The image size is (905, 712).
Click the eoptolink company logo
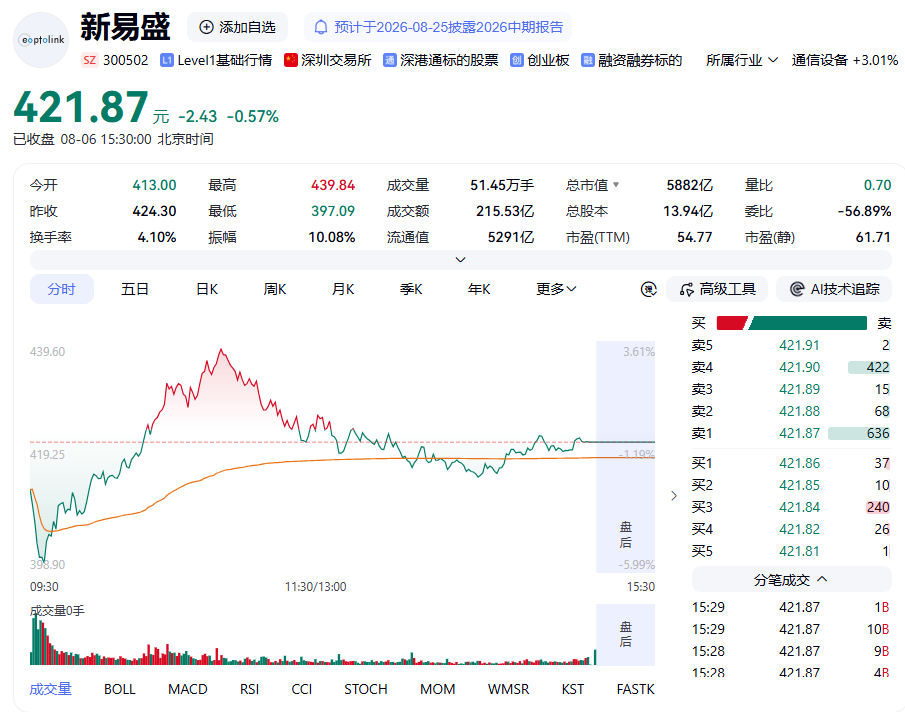pyautogui.click(x=41, y=40)
